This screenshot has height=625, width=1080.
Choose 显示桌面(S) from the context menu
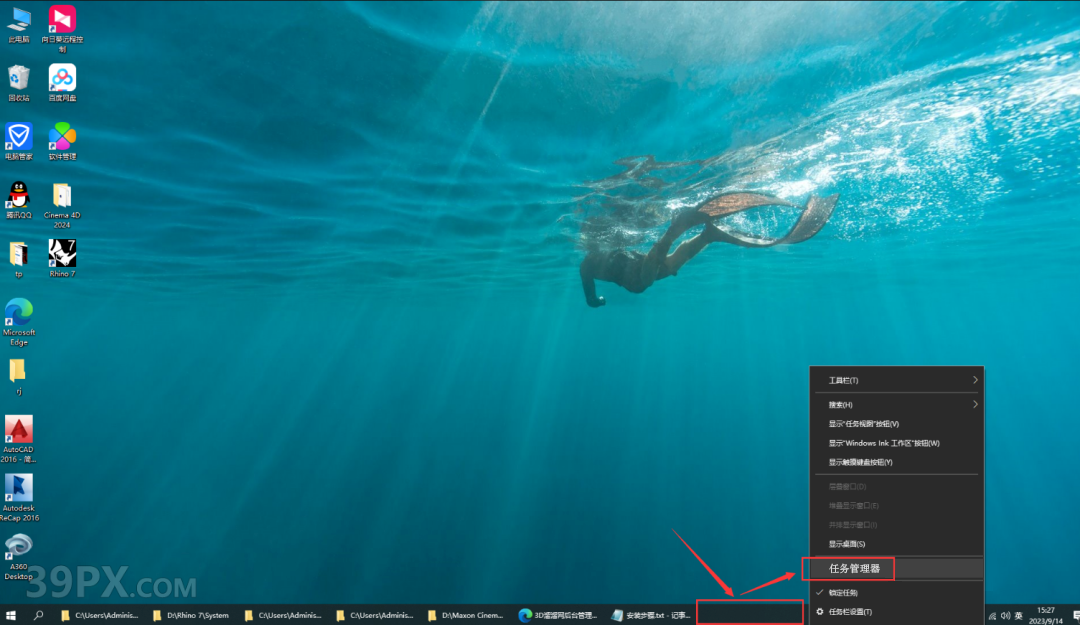point(846,544)
